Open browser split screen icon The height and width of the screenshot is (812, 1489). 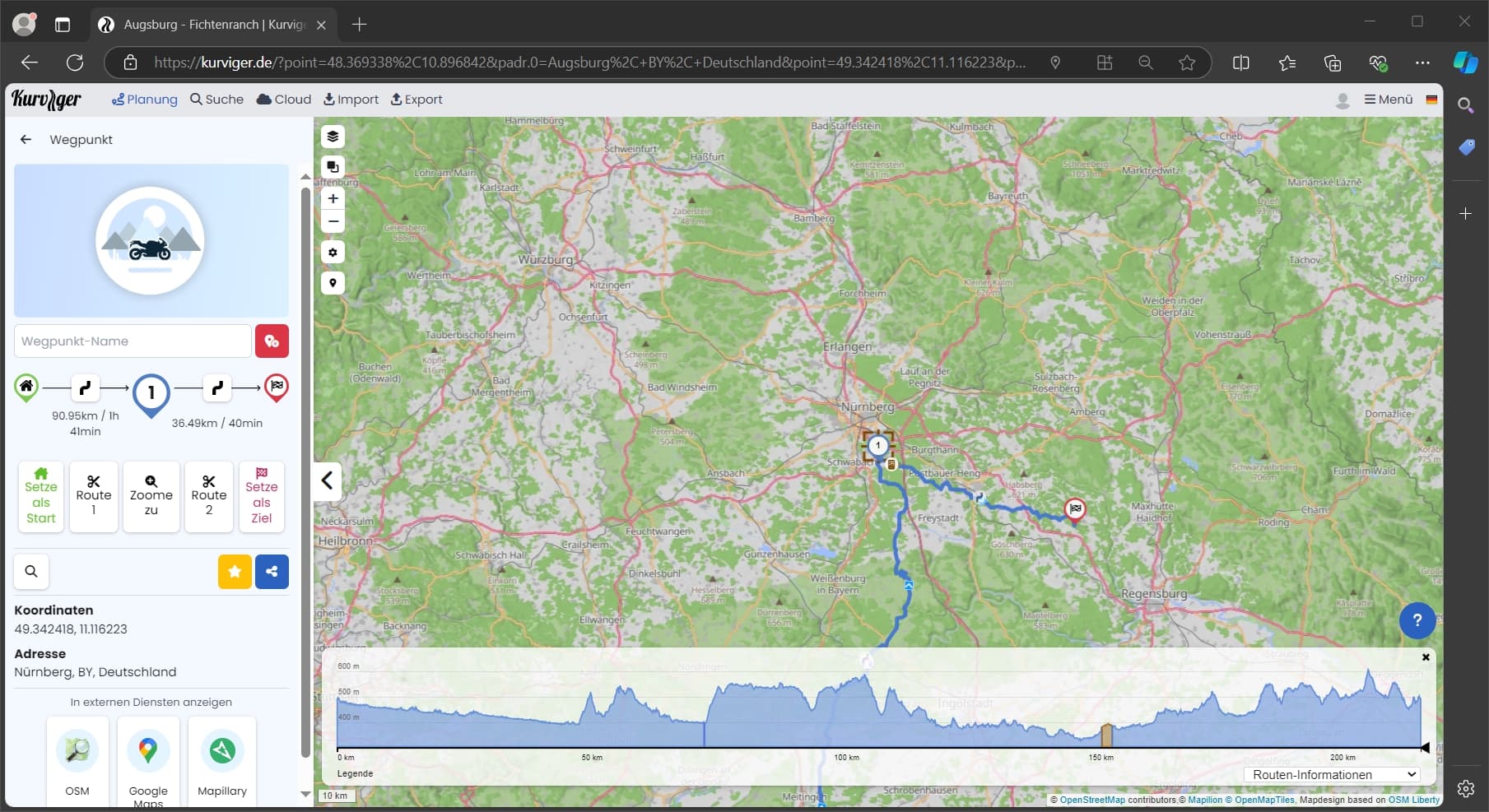pyautogui.click(x=1241, y=63)
